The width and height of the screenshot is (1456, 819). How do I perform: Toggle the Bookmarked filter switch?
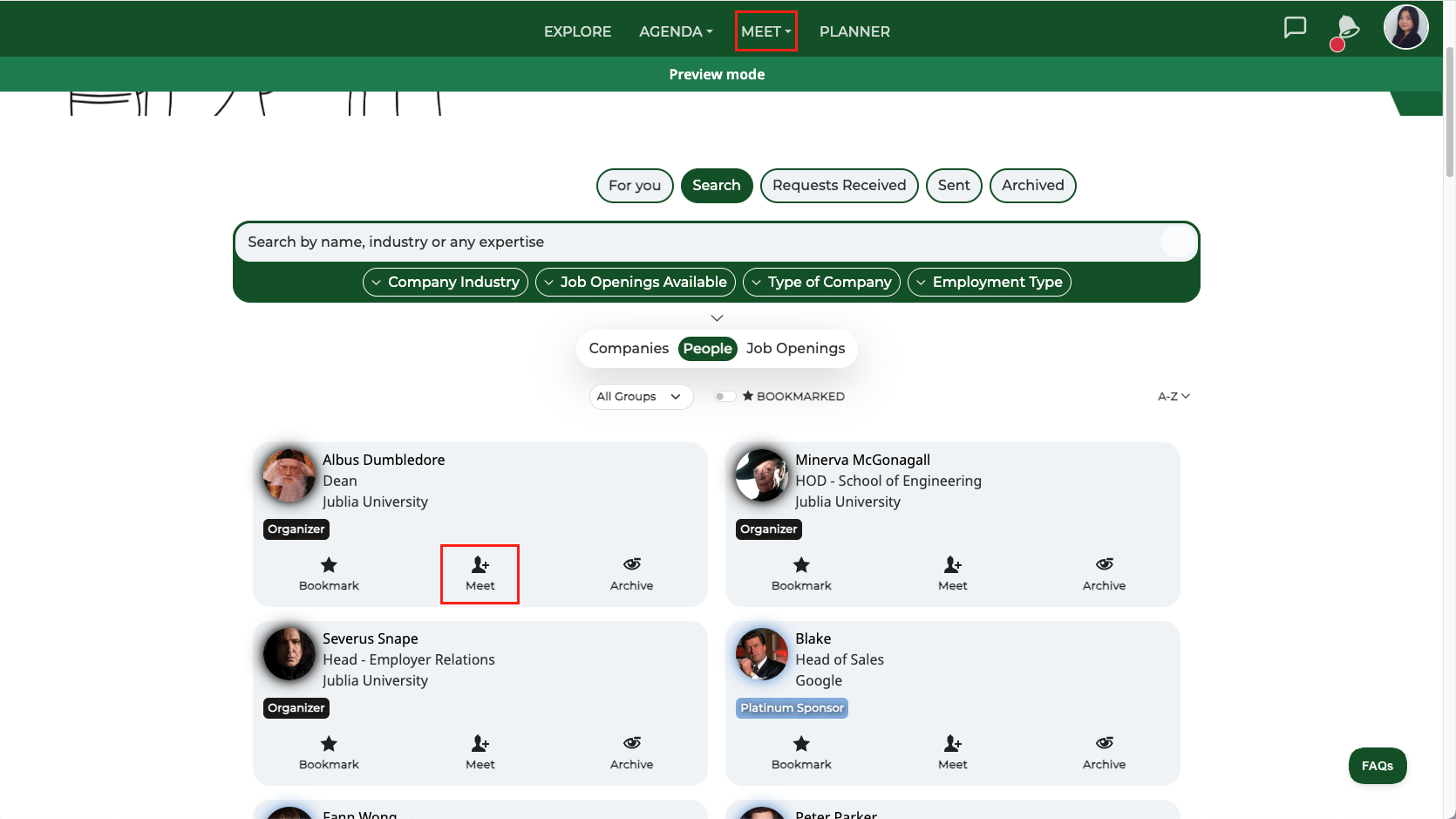tap(725, 396)
